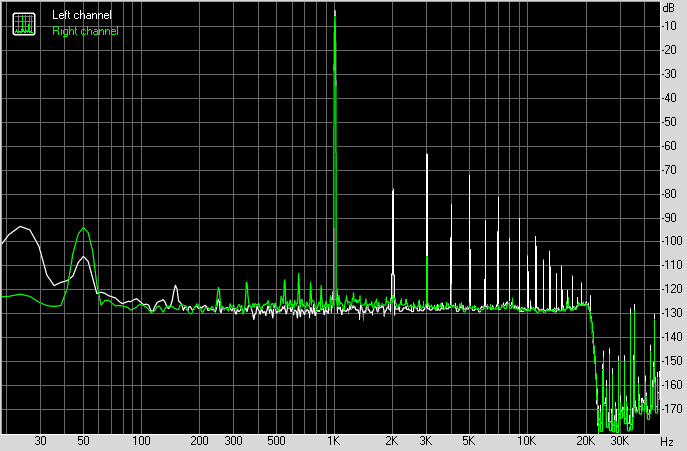687x451 pixels.
Task: Click the "3K" frequency axis label
Action: click(x=425, y=440)
